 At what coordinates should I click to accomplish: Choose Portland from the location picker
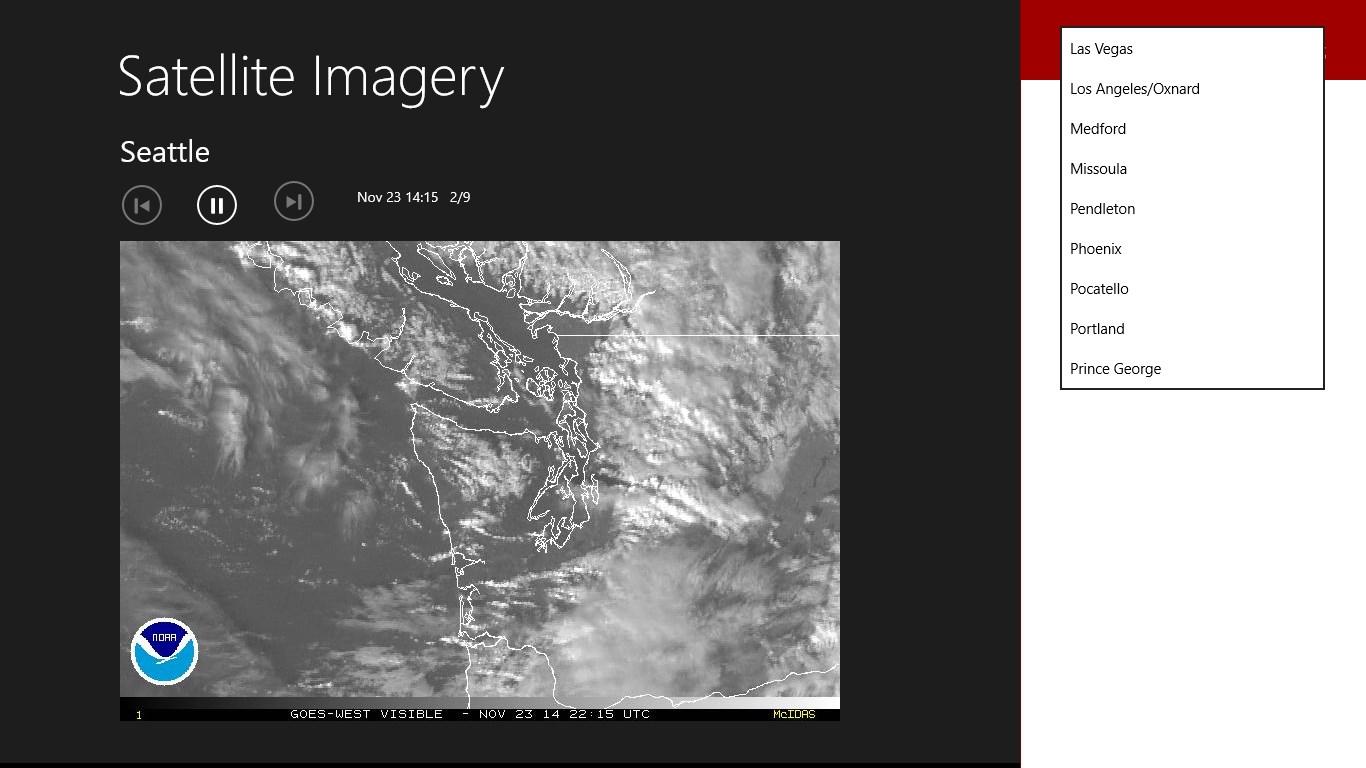tap(1097, 328)
